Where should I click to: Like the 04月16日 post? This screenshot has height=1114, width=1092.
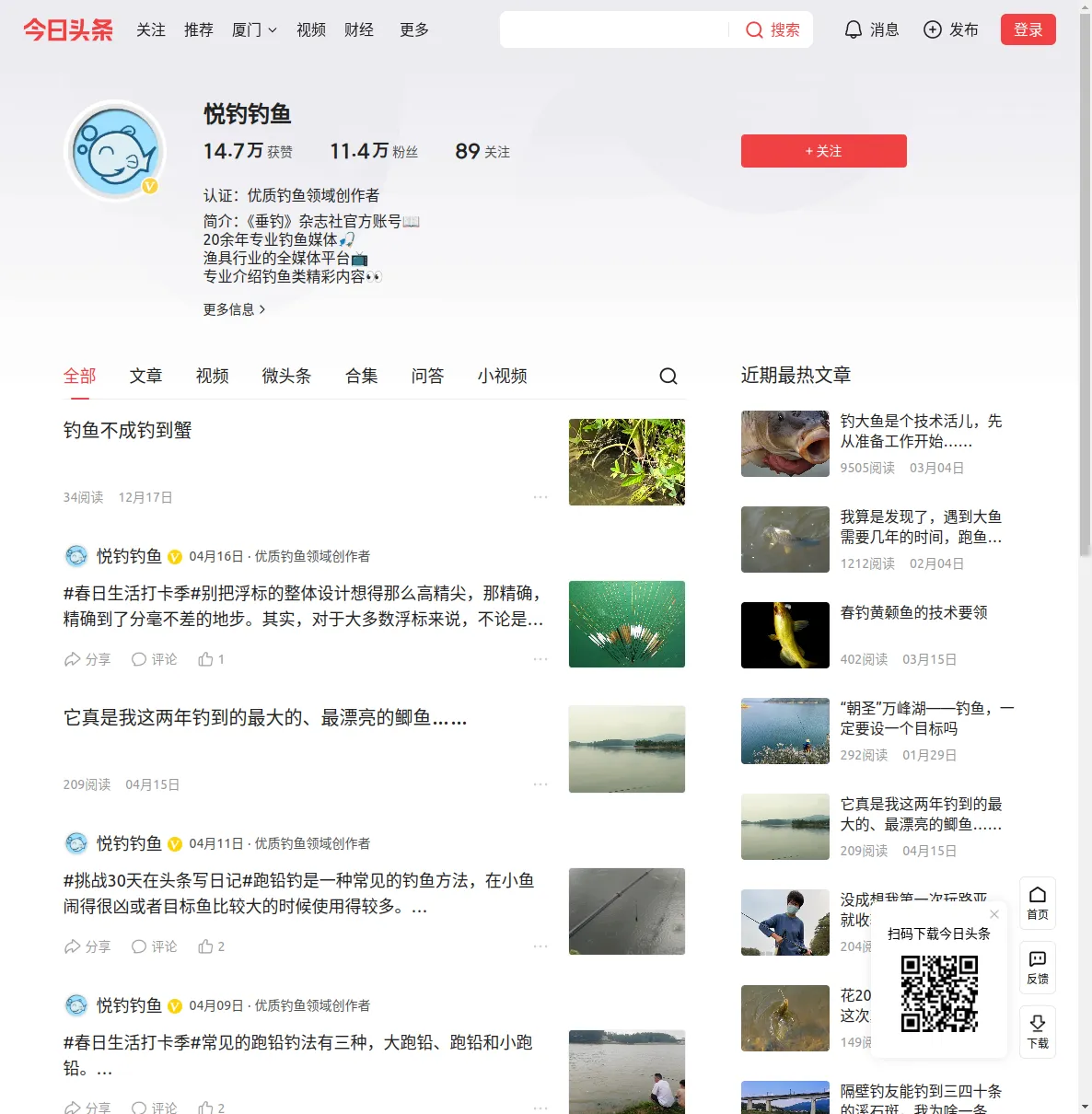coord(211,659)
